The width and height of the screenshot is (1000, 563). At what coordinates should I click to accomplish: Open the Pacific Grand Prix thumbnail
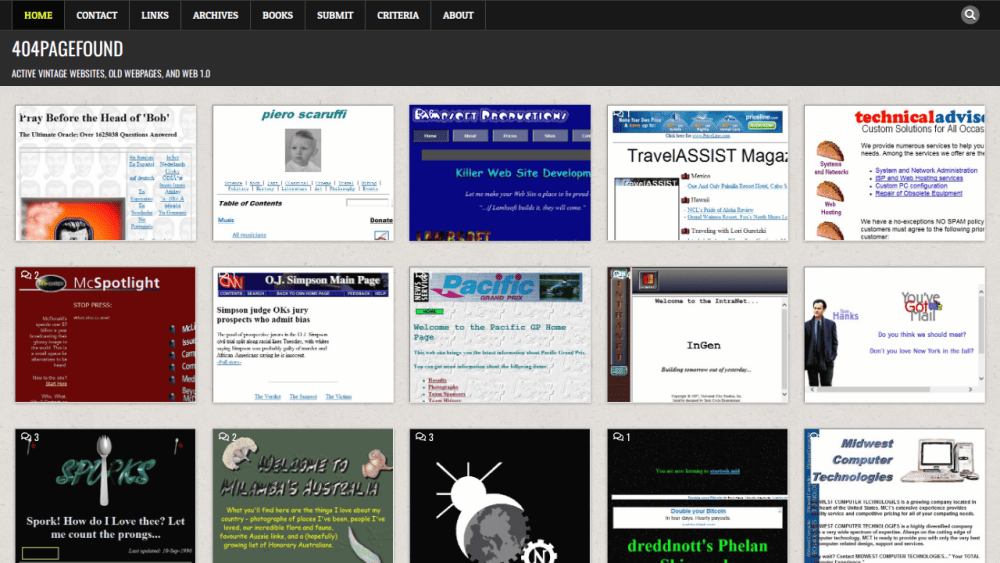click(500, 335)
